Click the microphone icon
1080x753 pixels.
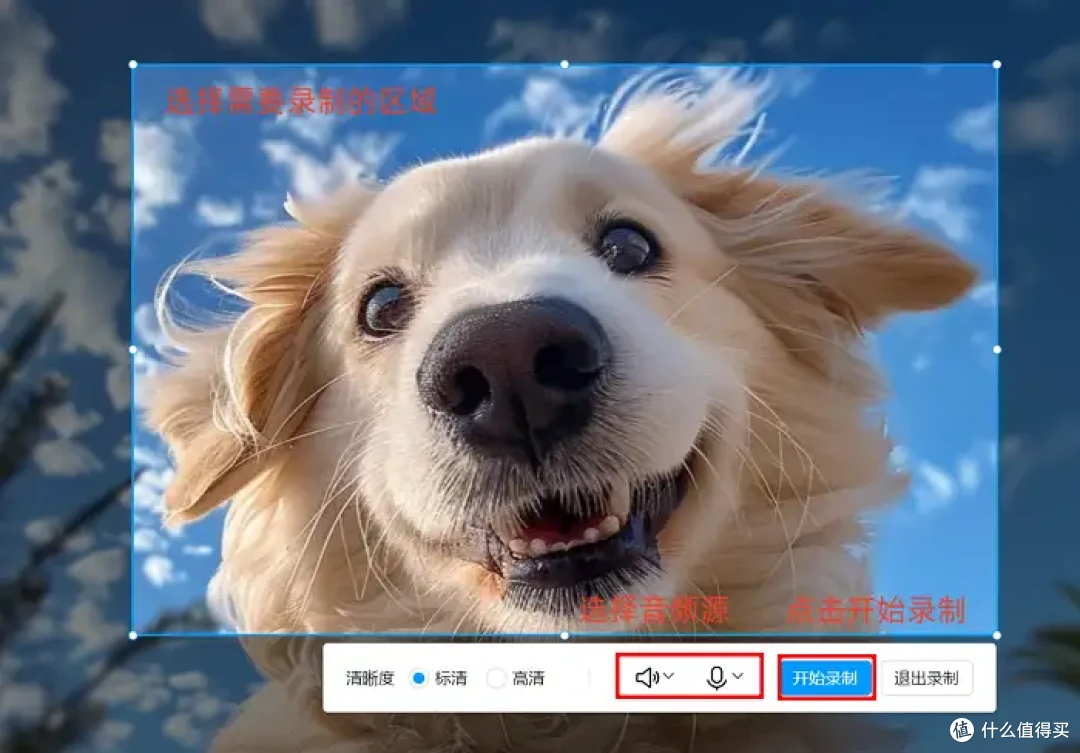[x=716, y=678]
